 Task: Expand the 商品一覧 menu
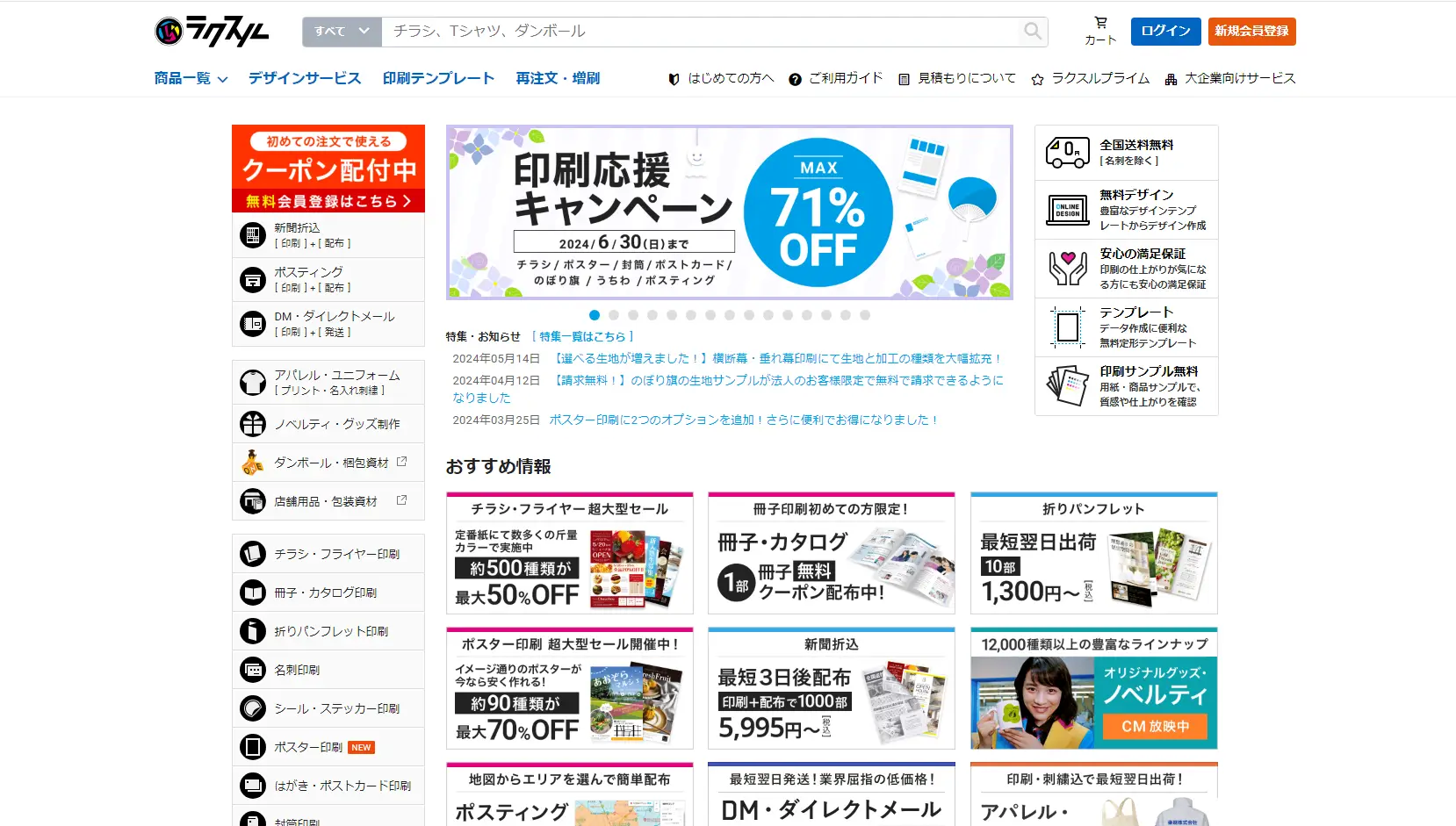(x=191, y=78)
